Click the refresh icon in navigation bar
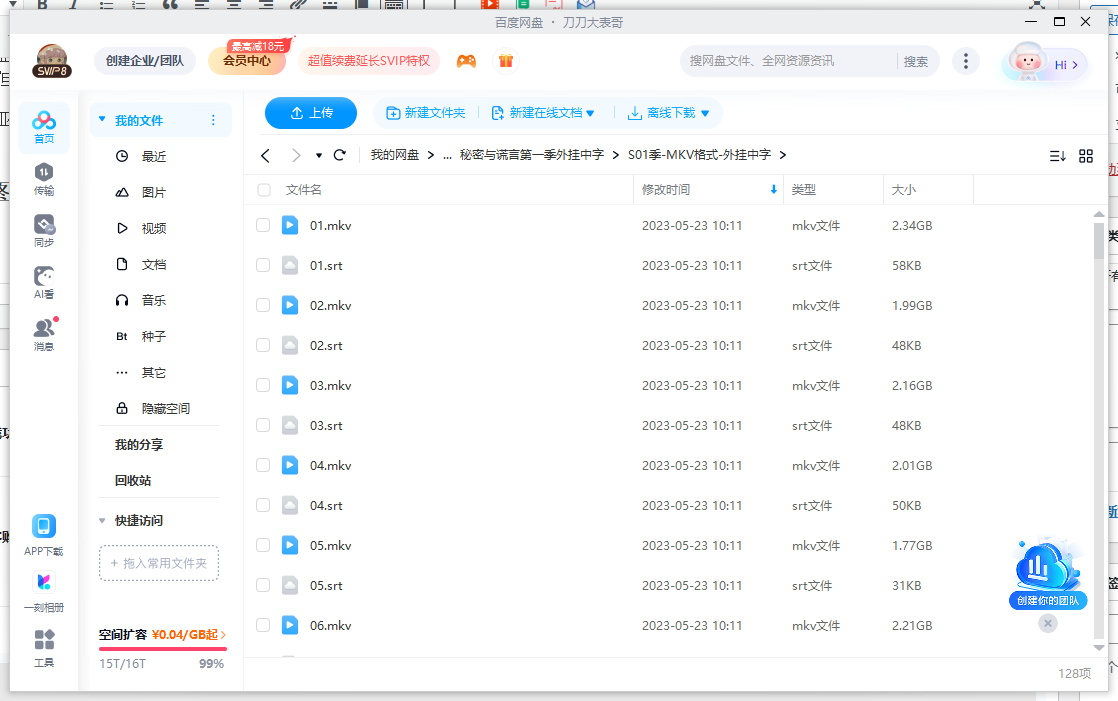The width and height of the screenshot is (1118, 701). [x=340, y=155]
